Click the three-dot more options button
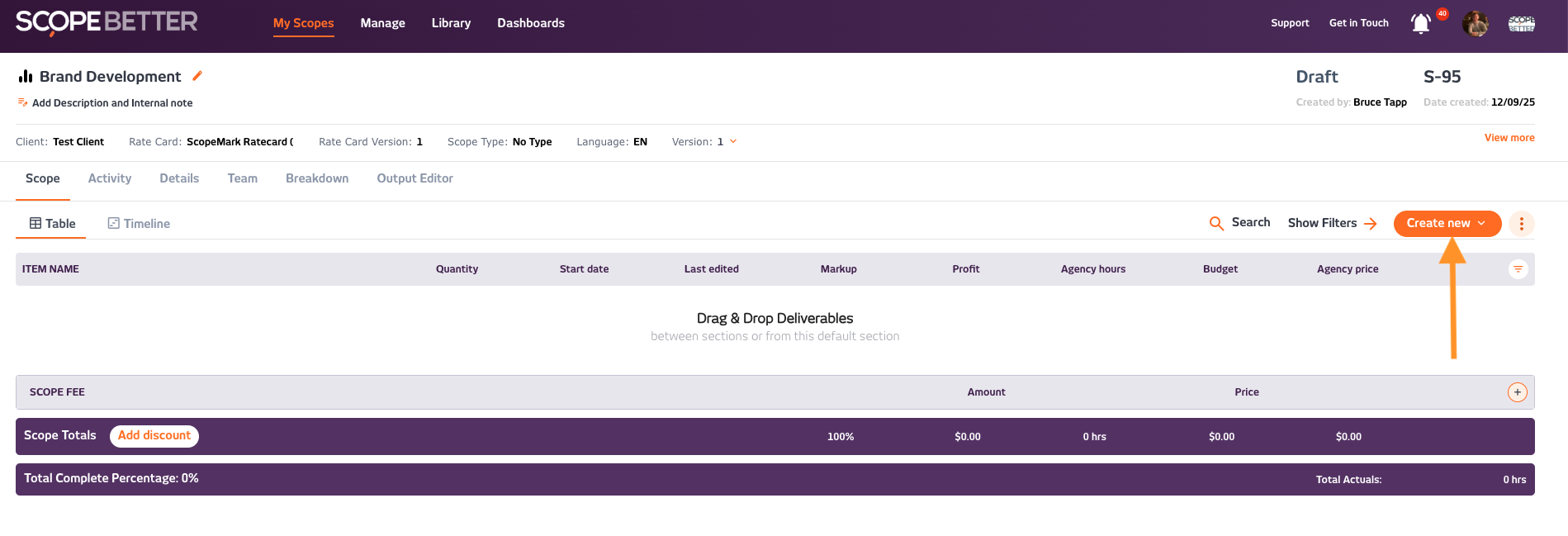Image resolution: width=1568 pixels, height=536 pixels. click(1521, 224)
